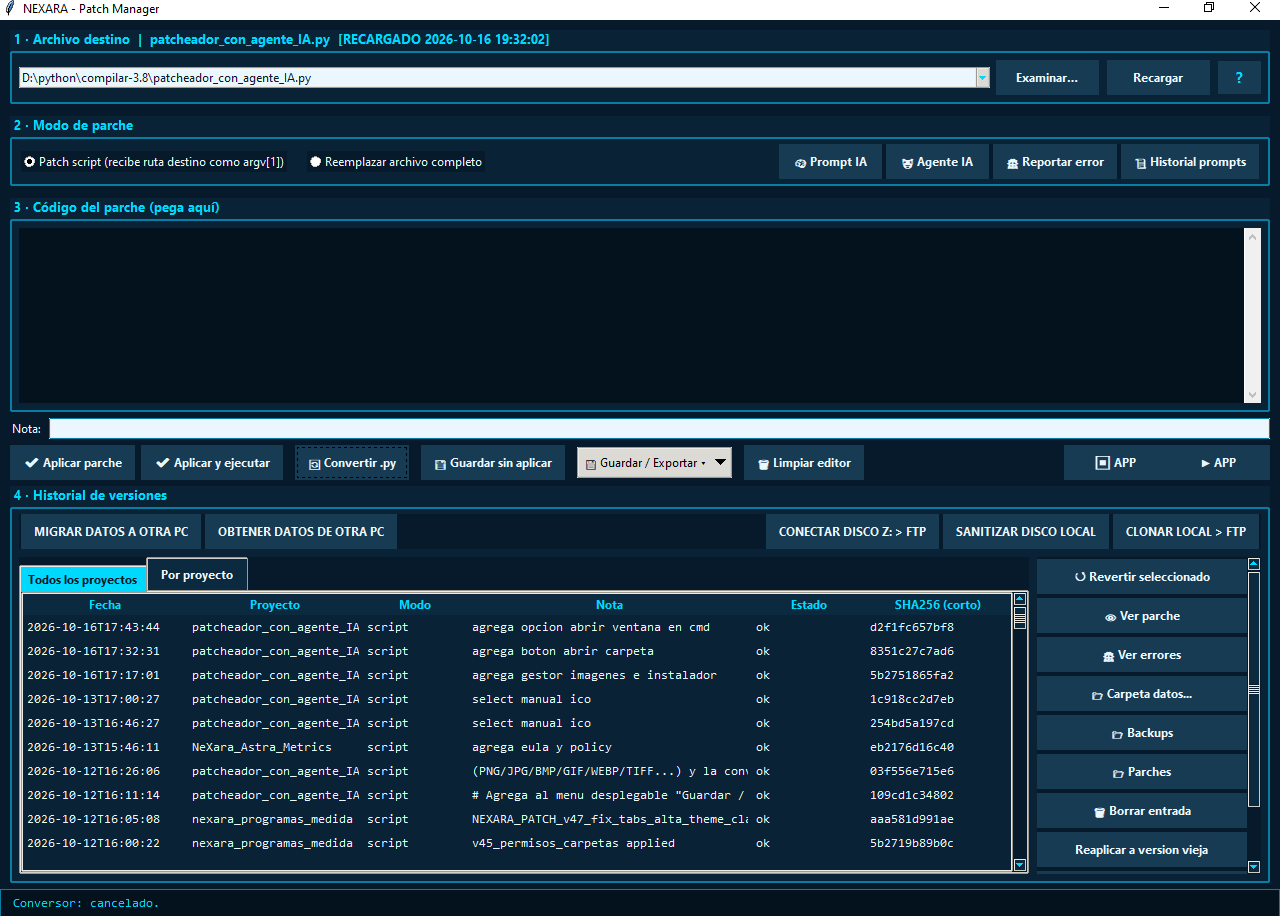1280x916 pixels.
Task: Switch to Por proyecto tab
Action: (197, 575)
